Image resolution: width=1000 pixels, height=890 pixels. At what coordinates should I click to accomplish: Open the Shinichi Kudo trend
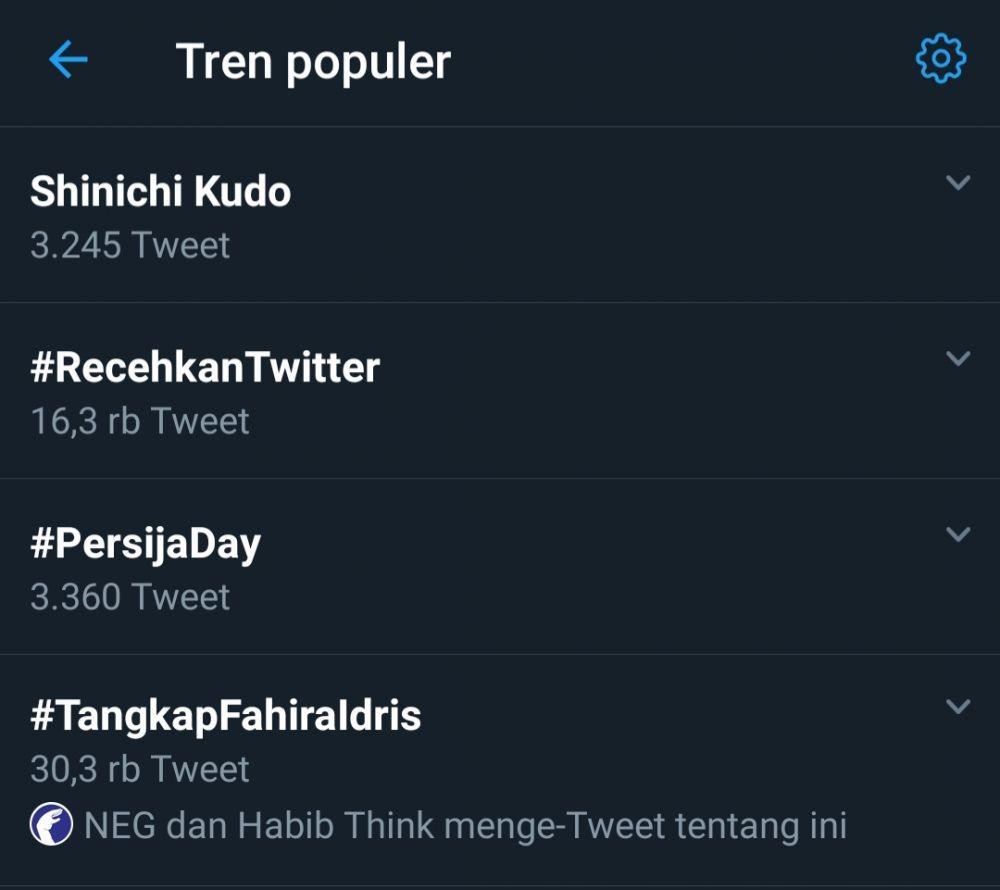[x=161, y=191]
